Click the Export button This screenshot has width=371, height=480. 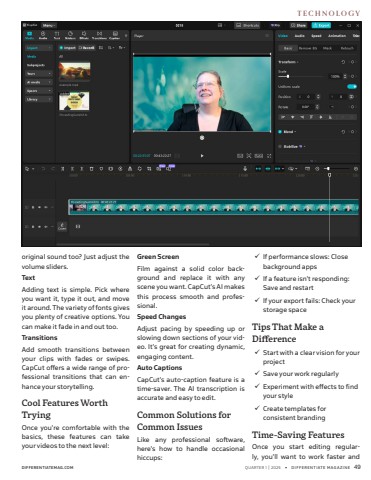click(x=321, y=25)
